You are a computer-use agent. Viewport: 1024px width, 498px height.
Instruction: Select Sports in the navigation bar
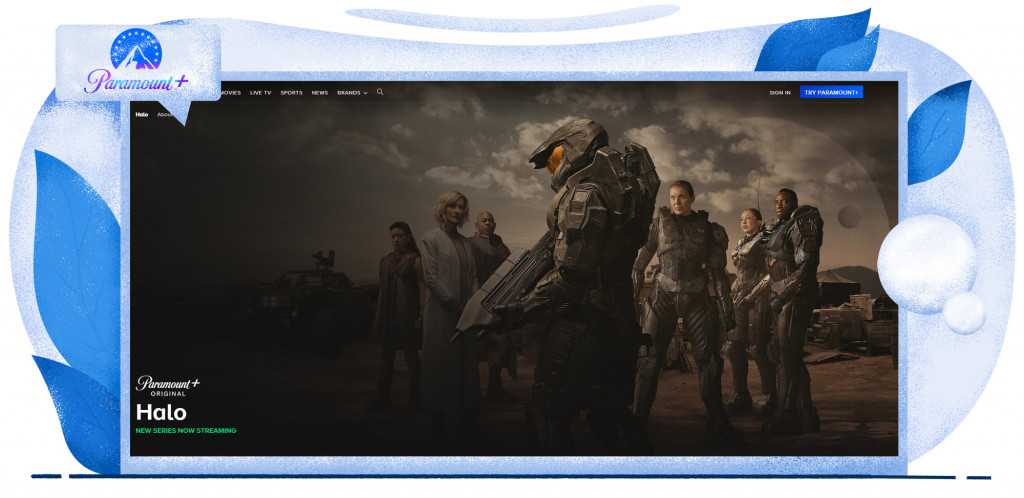tap(291, 93)
